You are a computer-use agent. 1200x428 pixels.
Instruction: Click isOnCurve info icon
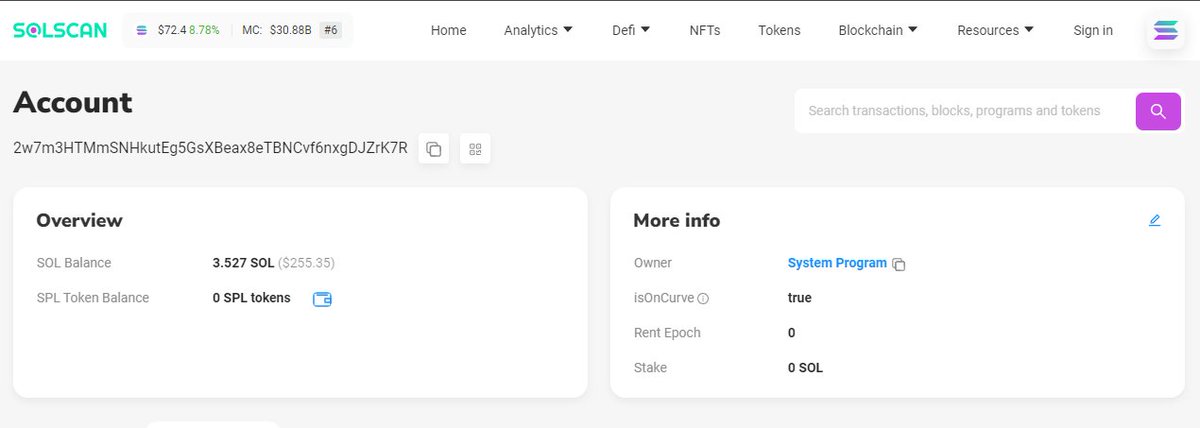[x=703, y=298]
